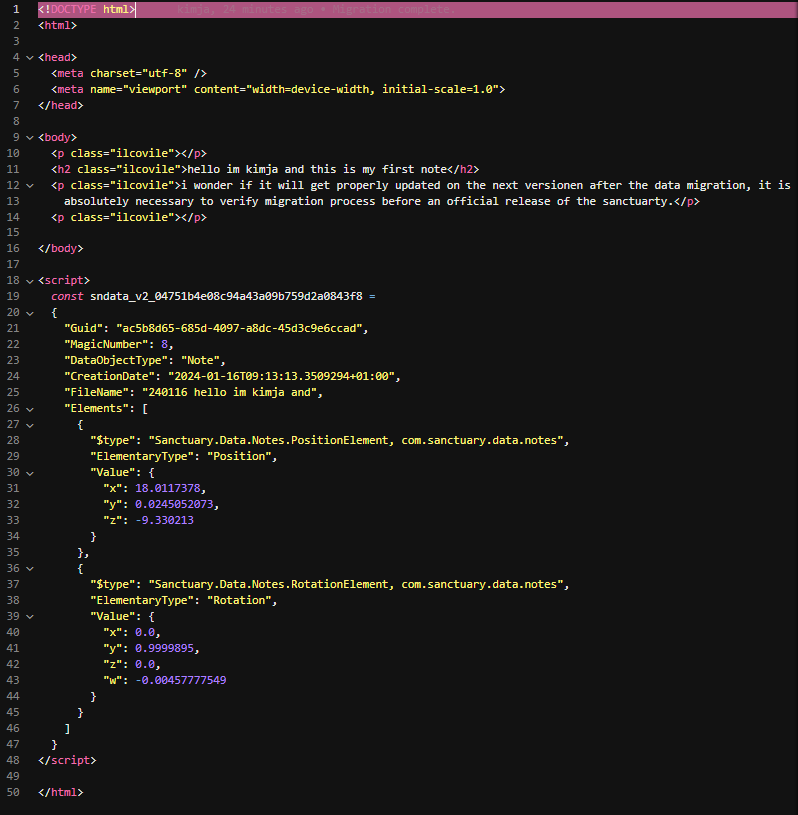Click the DataObjectType value "Note"
798x815 pixels.
click(x=200, y=360)
